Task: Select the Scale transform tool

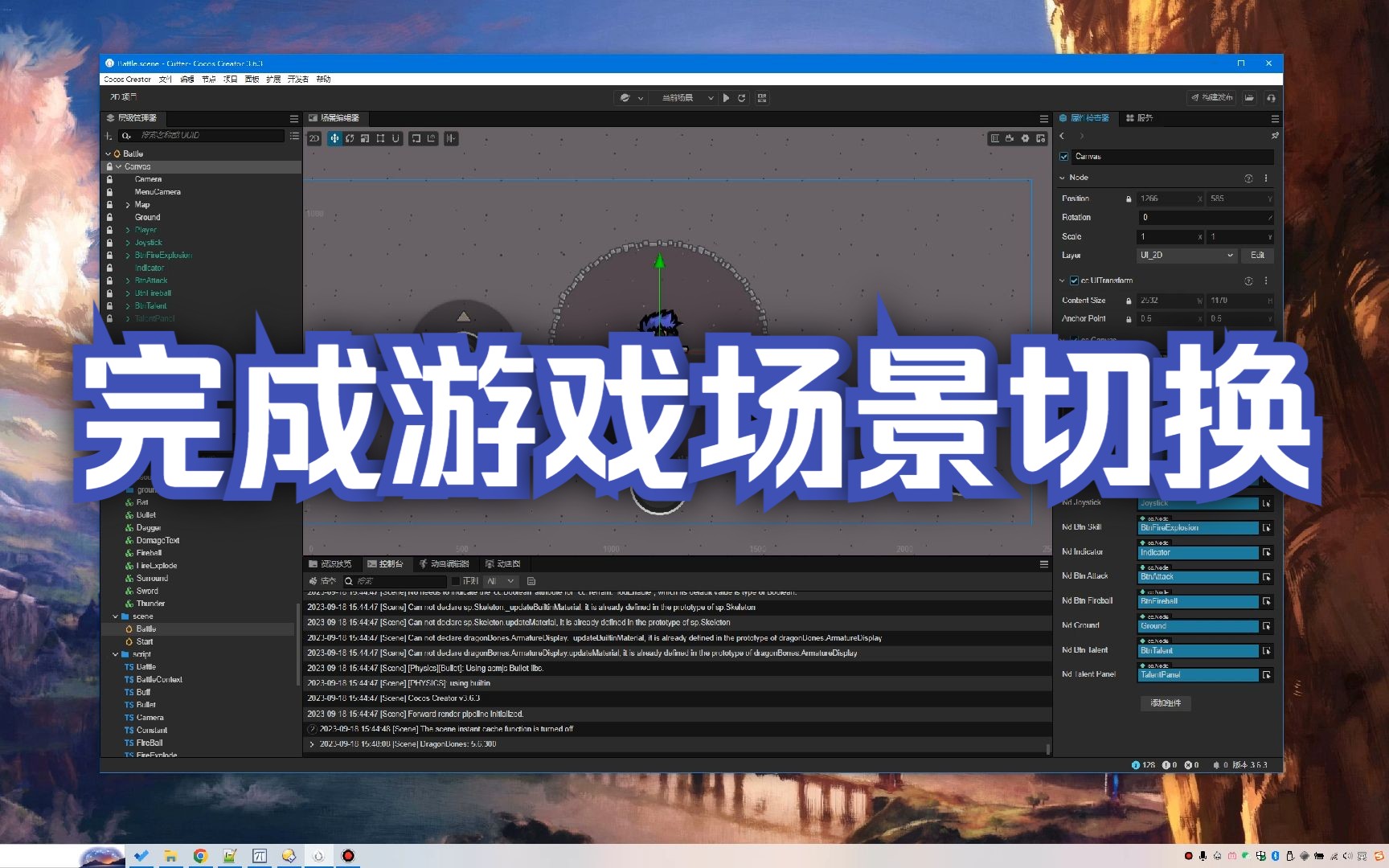Action: point(364,138)
